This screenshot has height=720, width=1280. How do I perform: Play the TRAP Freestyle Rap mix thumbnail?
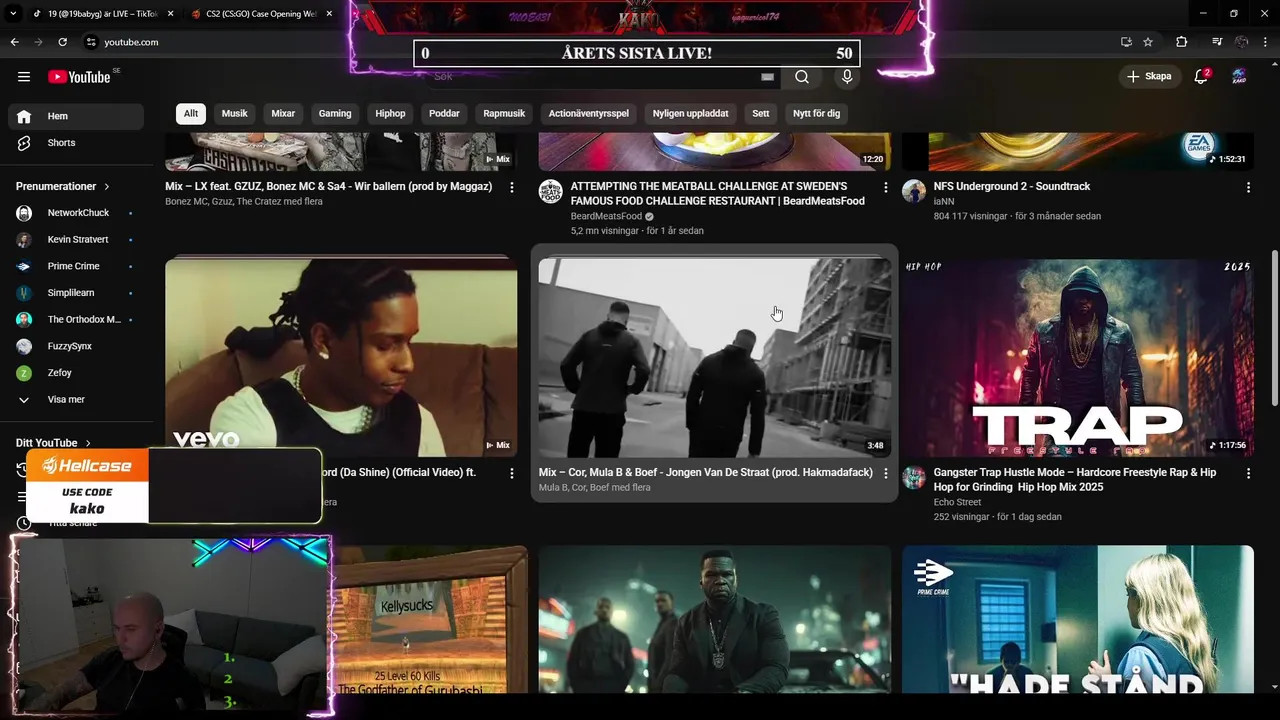1078,358
